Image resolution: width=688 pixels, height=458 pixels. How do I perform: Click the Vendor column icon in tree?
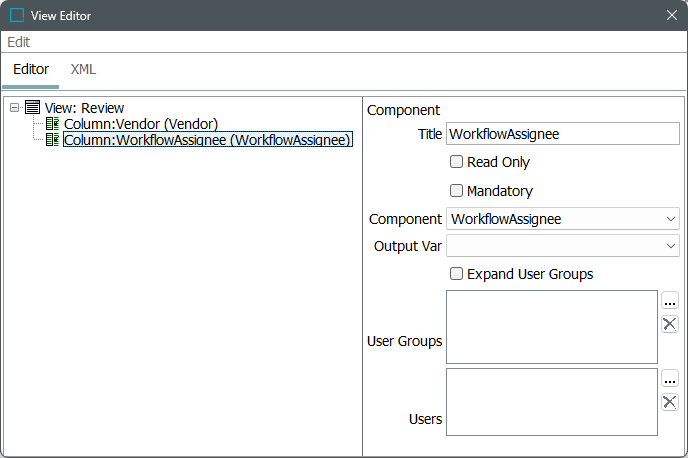pos(53,124)
